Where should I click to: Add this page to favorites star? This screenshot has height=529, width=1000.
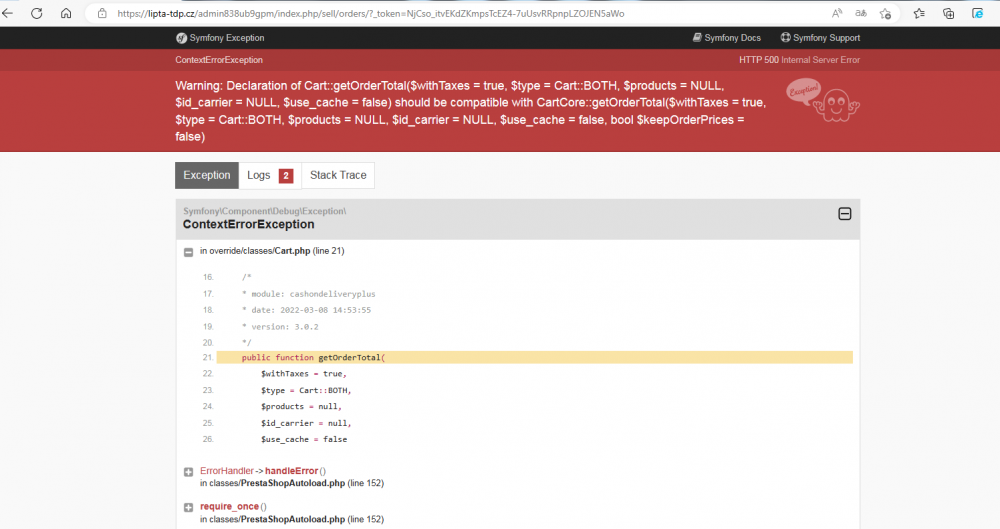pos(885,13)
